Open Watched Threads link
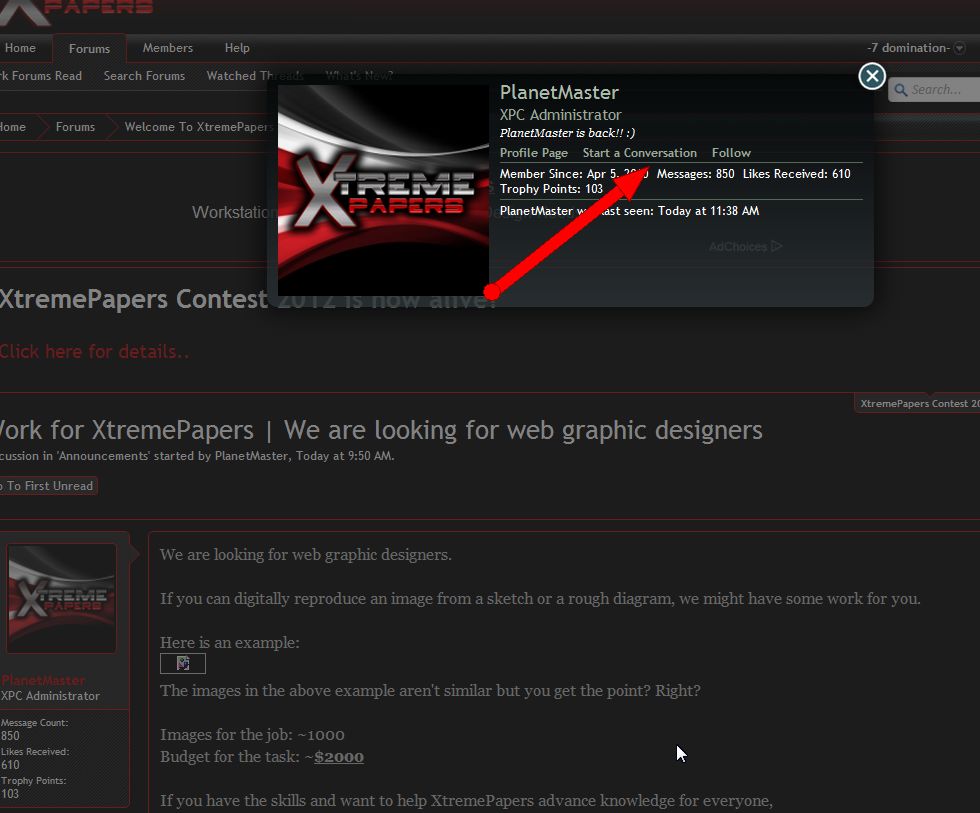The height and width of the screenshot is (813, 980). click(255, 76)
